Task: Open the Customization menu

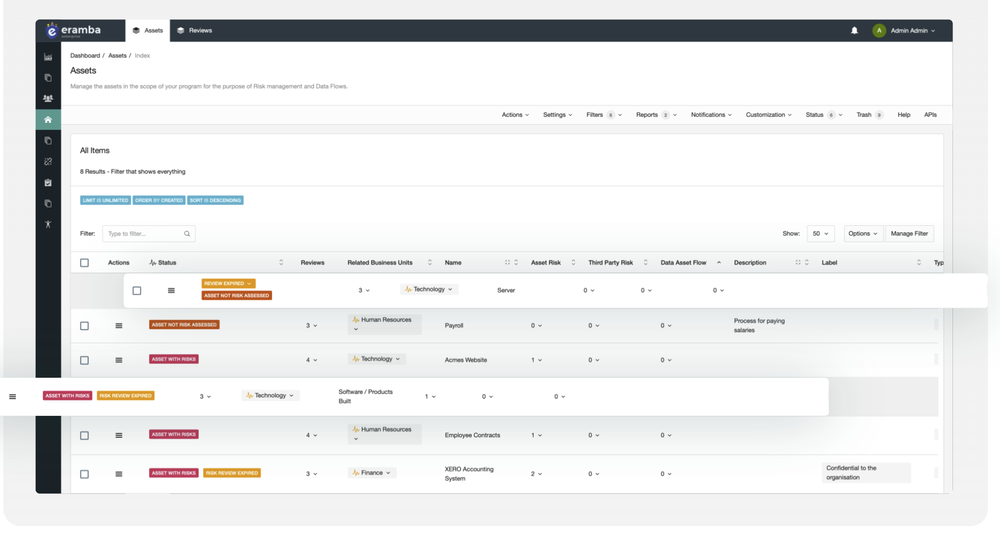Action: [x=768, y=115]
